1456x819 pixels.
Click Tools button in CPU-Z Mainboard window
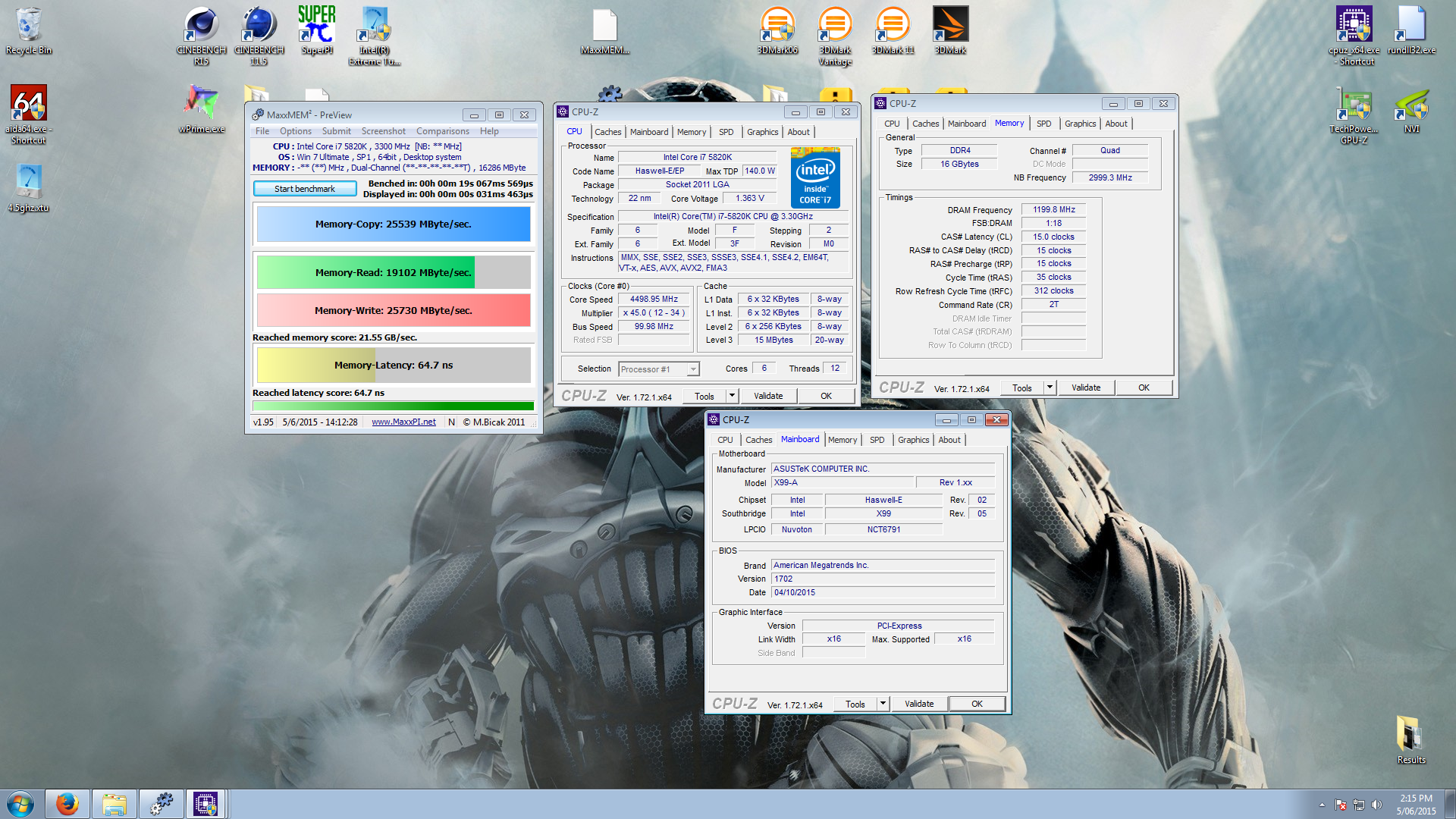pos(855,704)
